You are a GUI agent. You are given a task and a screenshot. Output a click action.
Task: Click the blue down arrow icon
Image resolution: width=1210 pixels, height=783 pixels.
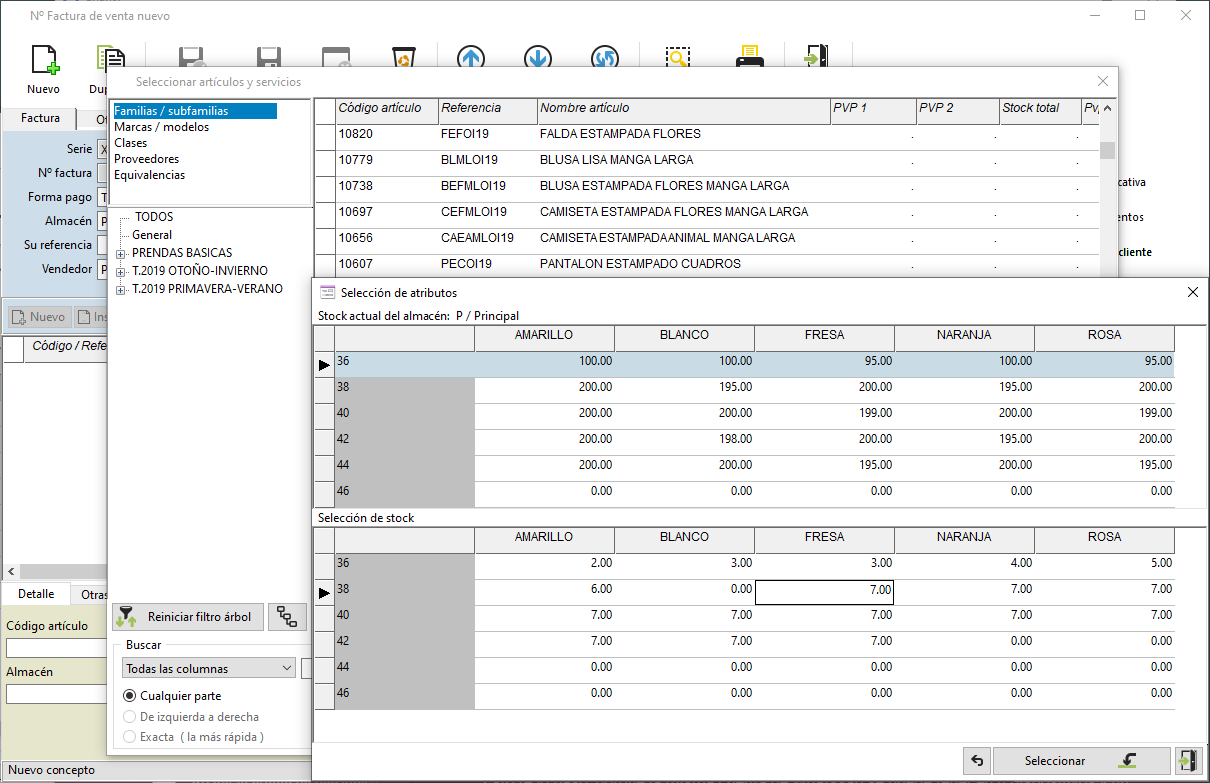[537, 58]
